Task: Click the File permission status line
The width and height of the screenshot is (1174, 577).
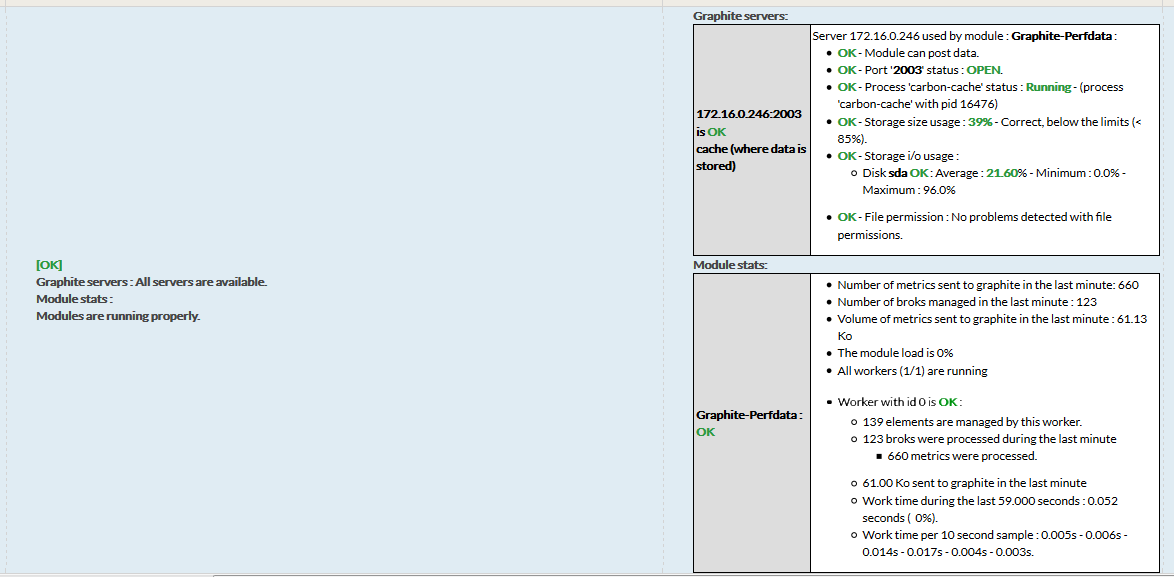Action: 974,217
